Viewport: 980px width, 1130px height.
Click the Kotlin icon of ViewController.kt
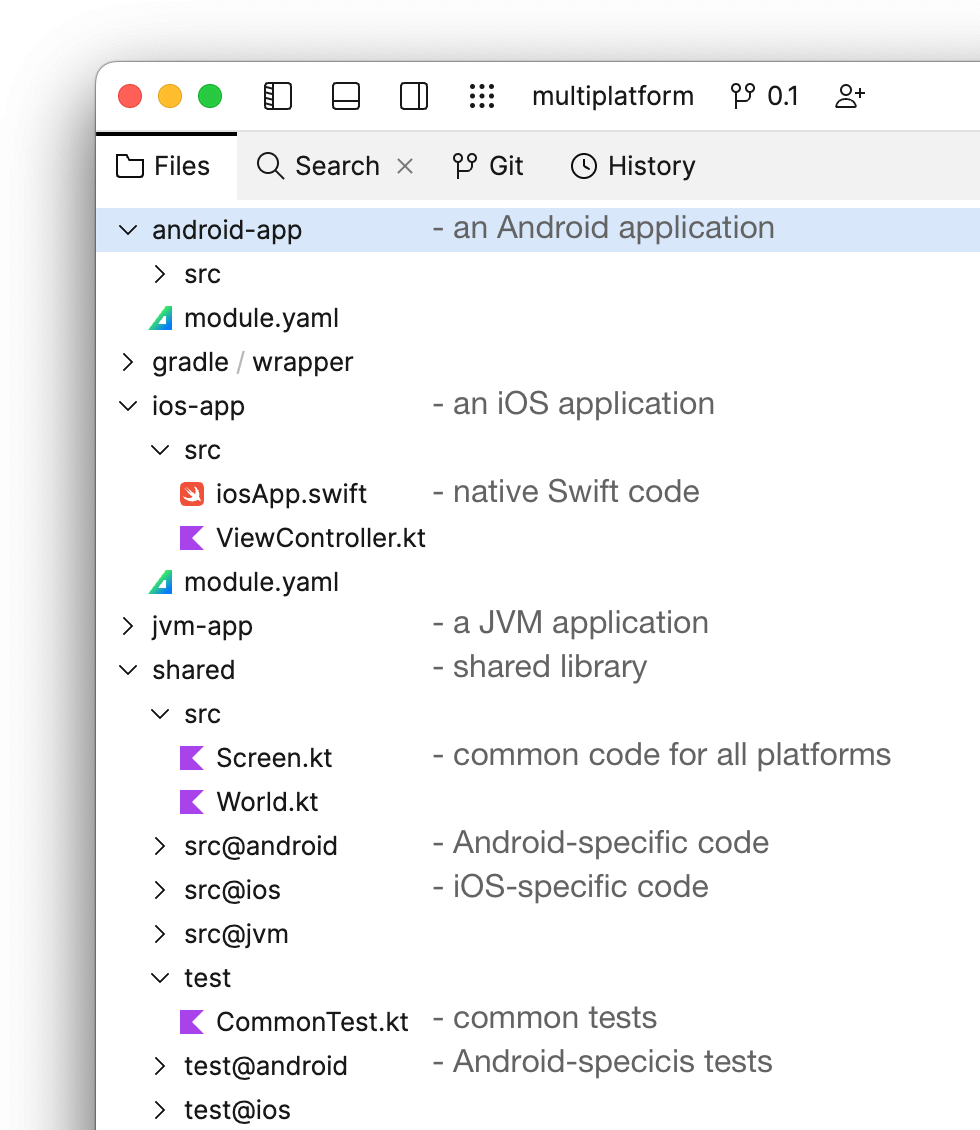coord(192,538)
